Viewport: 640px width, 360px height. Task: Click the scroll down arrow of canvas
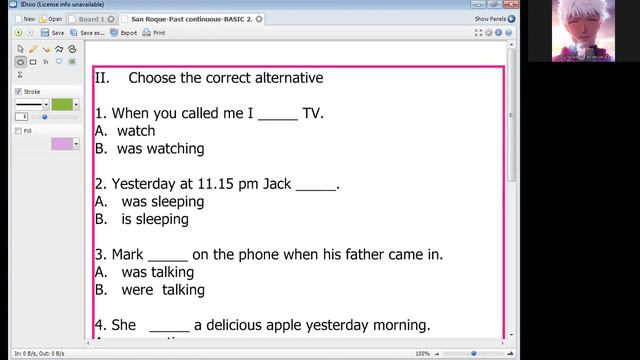pyautogui.click(x=511, y=335)
